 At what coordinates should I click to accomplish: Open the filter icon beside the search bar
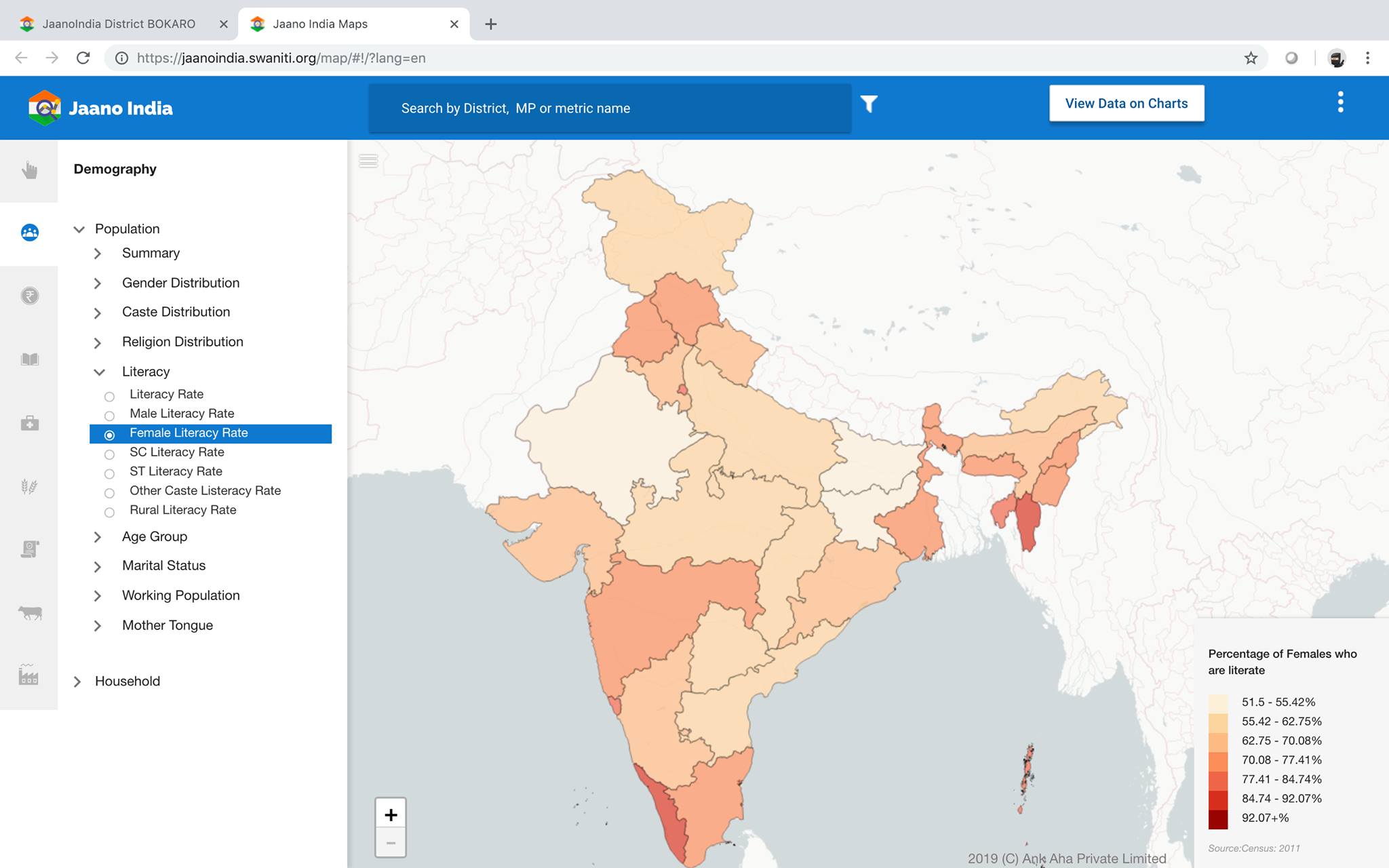point(869,104)
